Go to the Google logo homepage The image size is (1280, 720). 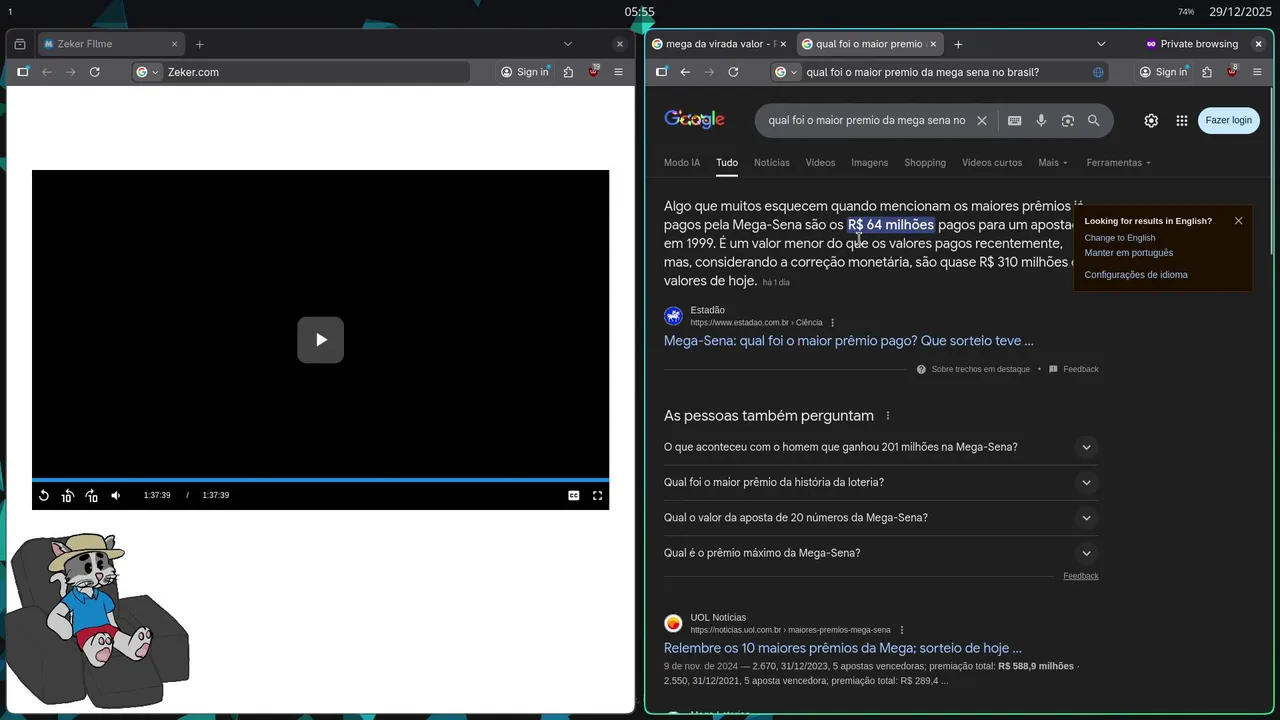694,119
